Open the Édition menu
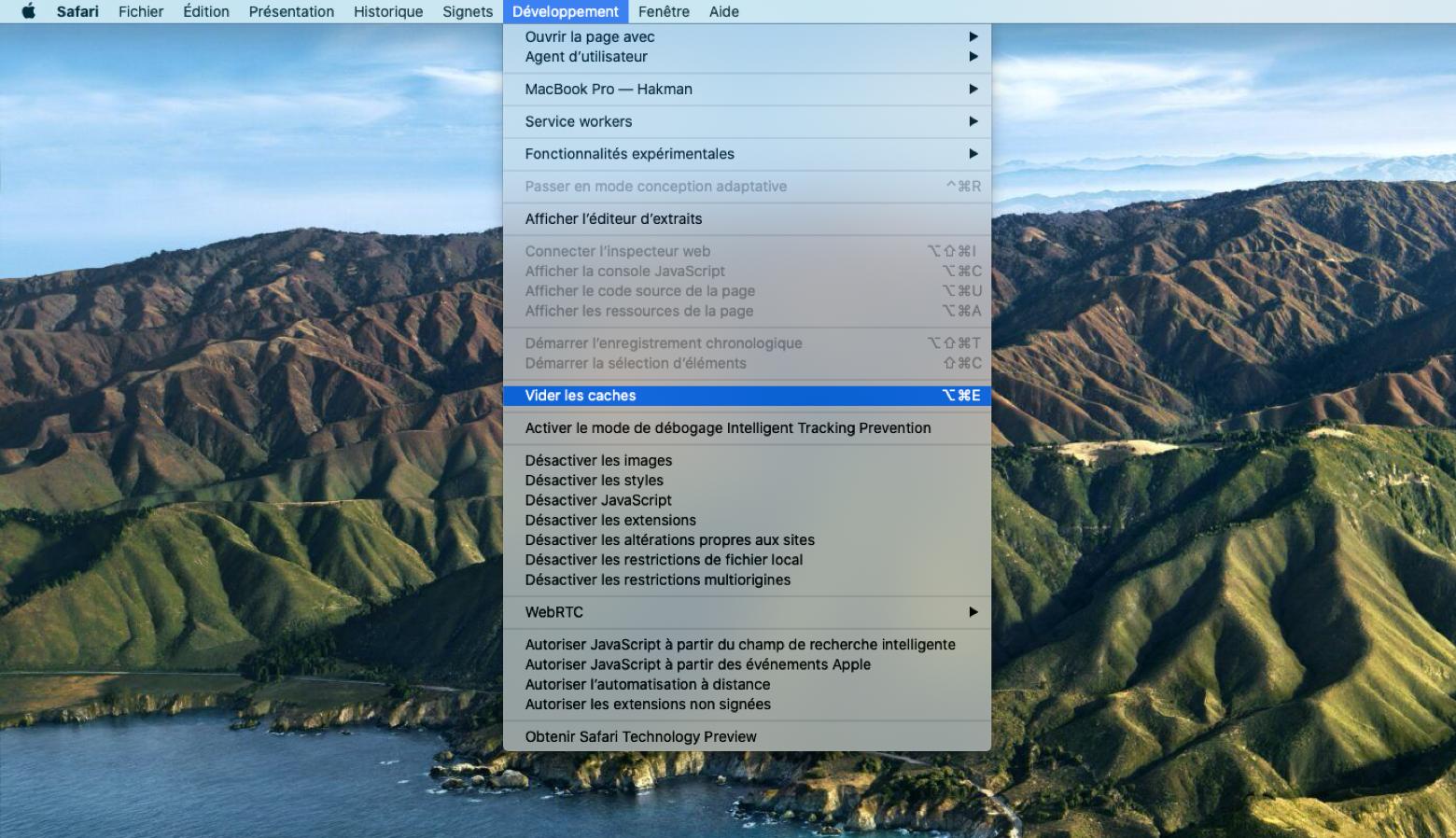 (206, 11)
